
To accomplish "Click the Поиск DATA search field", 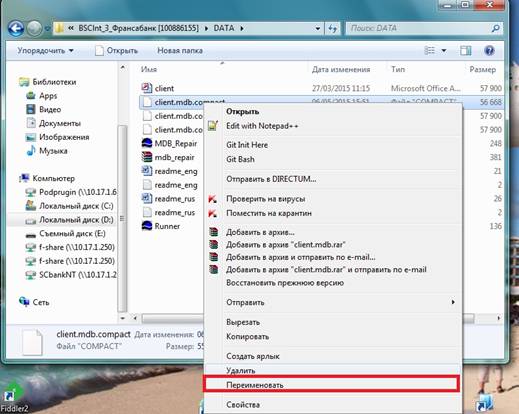I will (x=423, y=29).
